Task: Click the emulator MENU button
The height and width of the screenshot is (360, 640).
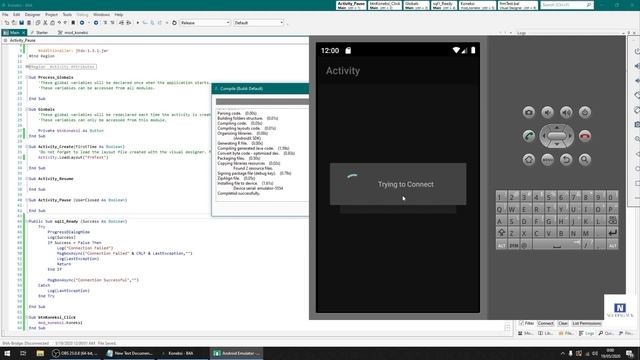Action: [x=547, y=160]
